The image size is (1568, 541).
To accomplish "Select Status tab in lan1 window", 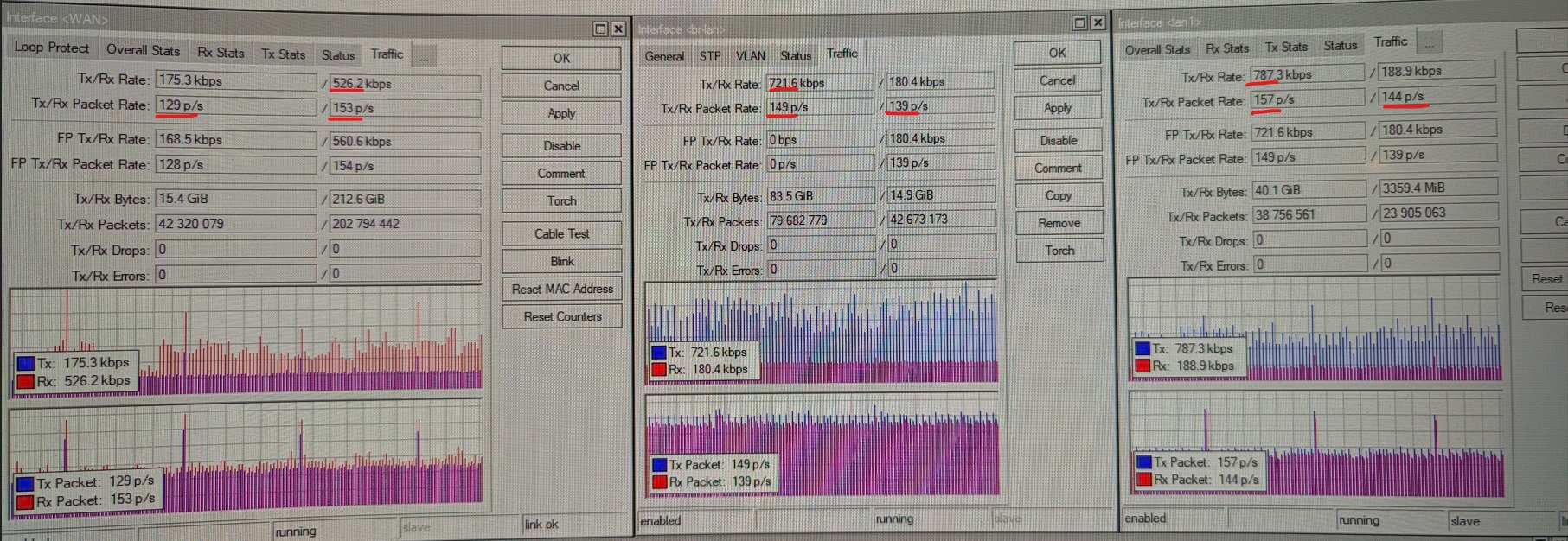I will point(1341,45).
